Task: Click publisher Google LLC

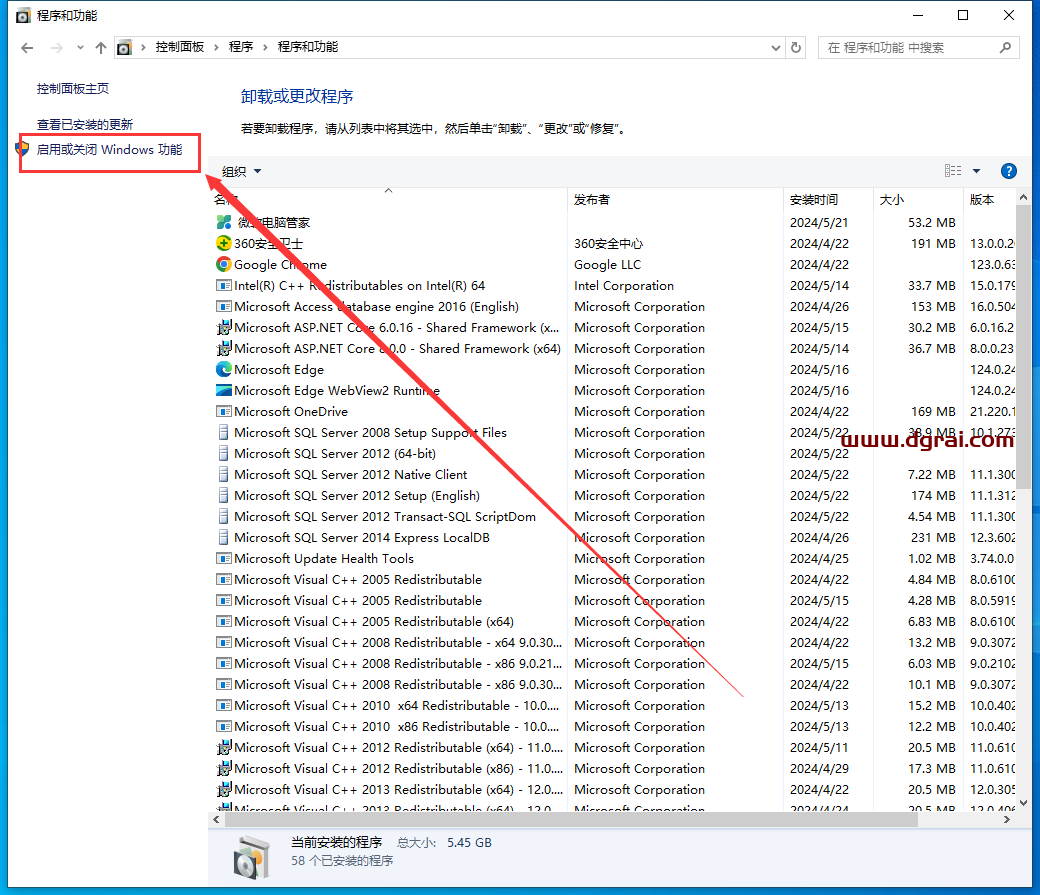Action: tap(608, 265)
